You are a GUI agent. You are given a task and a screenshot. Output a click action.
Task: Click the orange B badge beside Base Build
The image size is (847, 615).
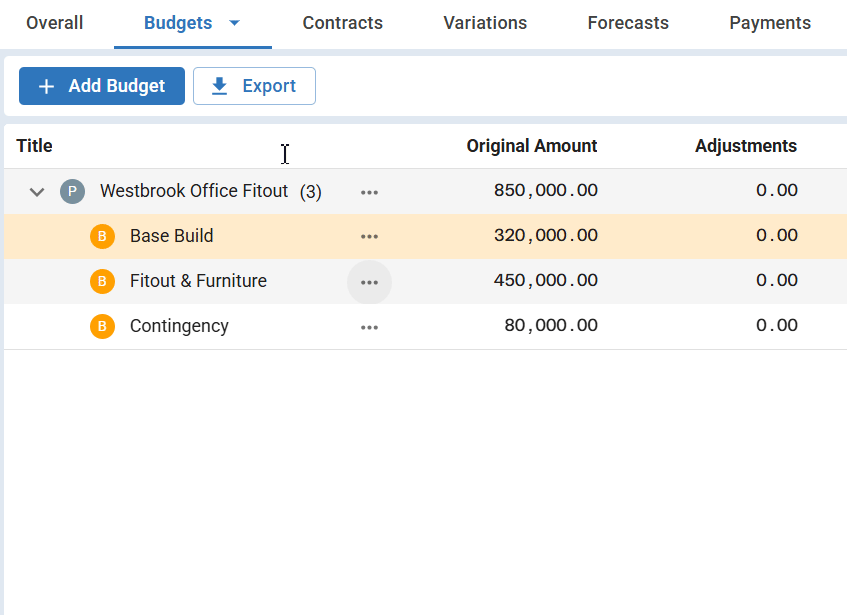pos(102,236)
